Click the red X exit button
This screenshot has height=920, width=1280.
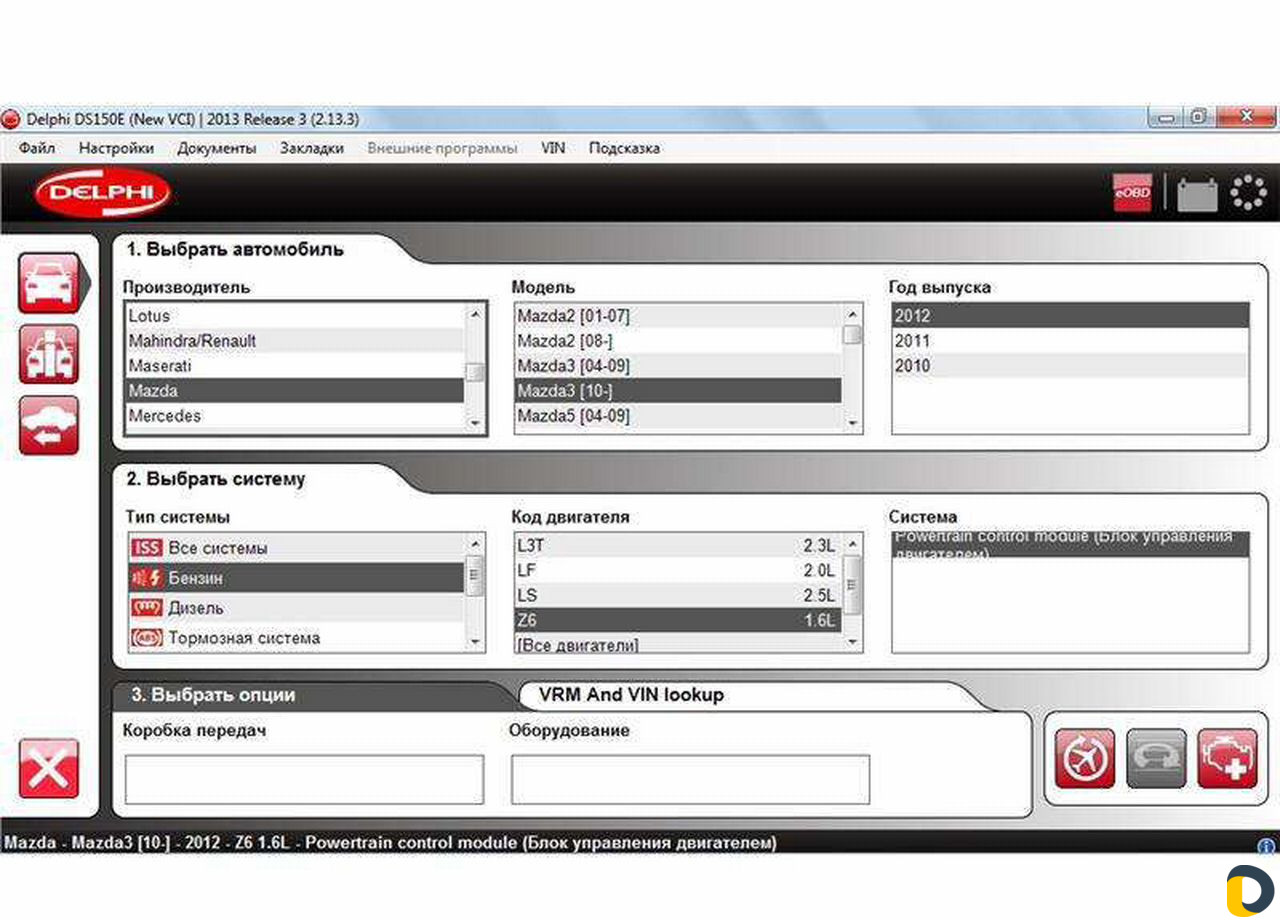tap(49, 768)
